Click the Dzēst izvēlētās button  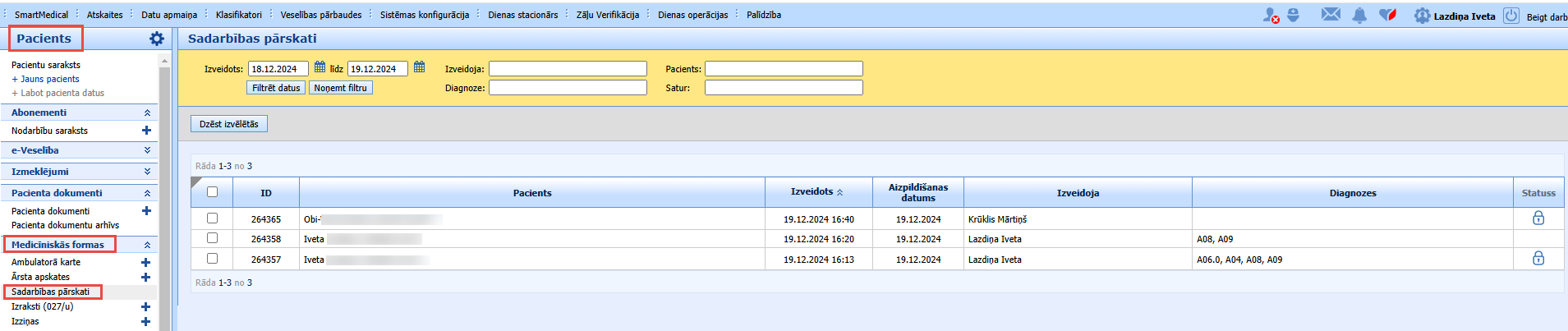pyautogui.click(x=229, y=124)
